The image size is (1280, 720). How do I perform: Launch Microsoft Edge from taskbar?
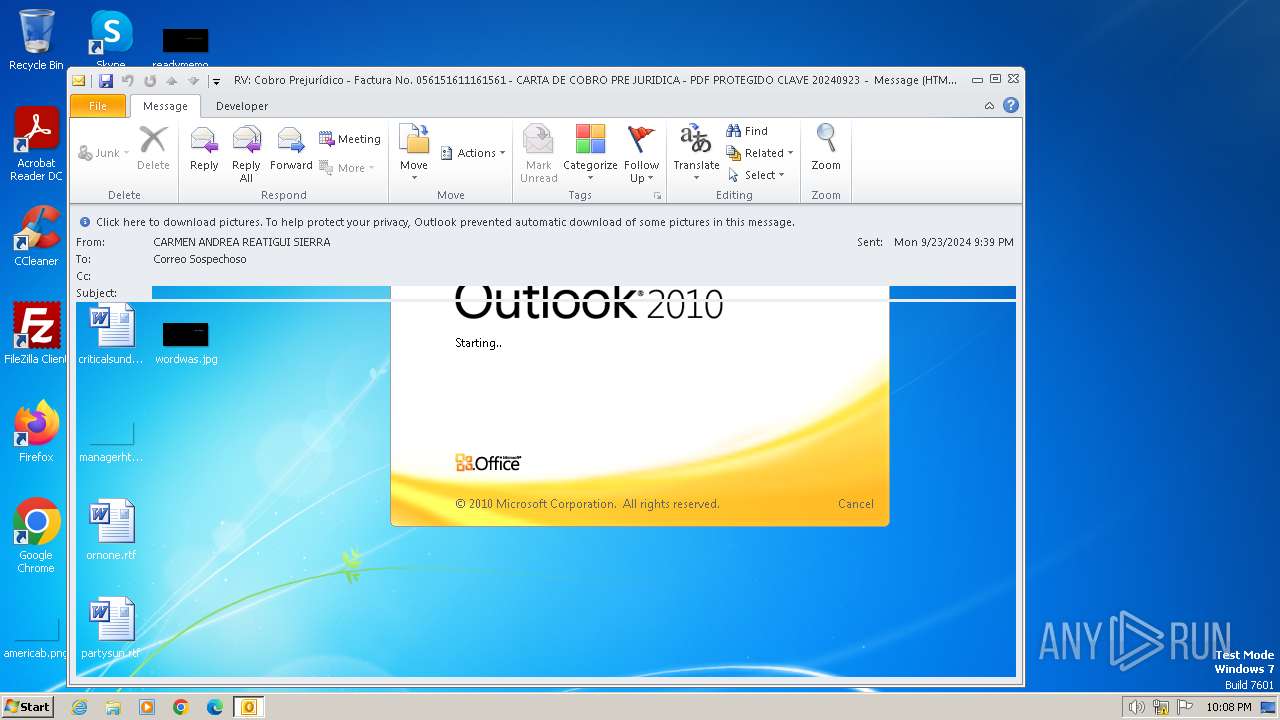[215, 707]
